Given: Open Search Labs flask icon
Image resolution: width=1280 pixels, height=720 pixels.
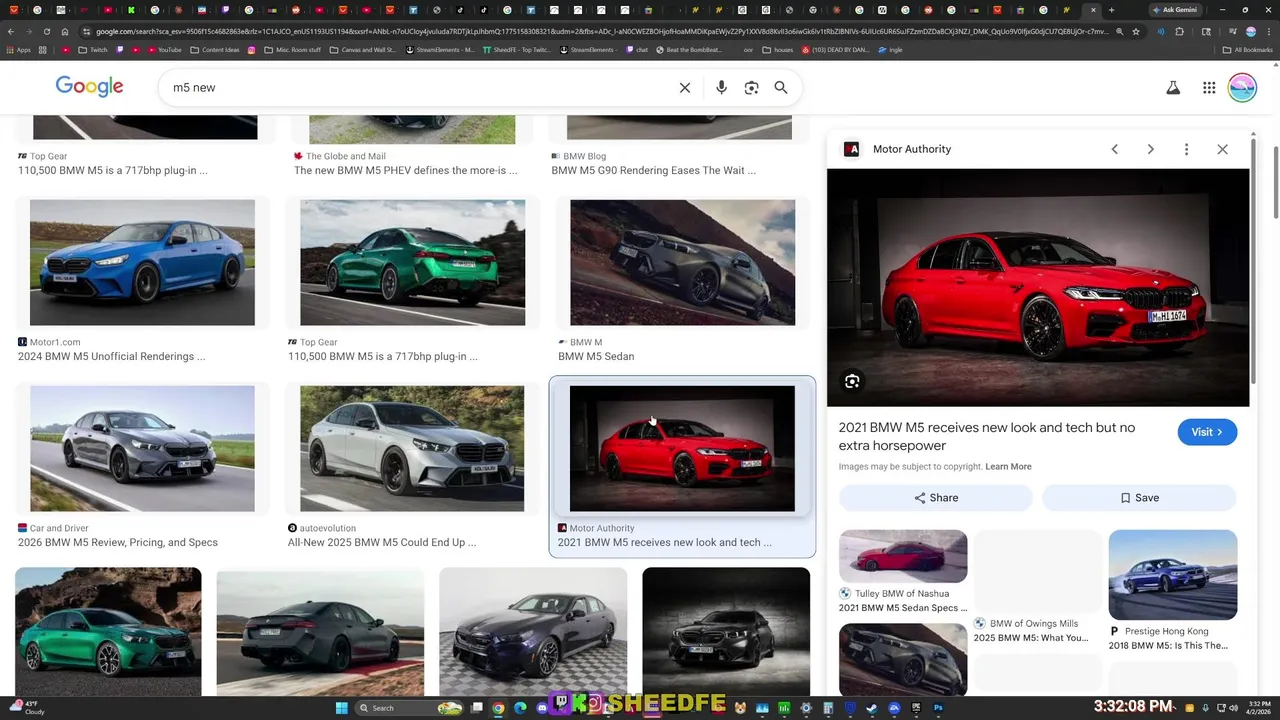Looking at the screenshot, I should (x=1173, y=88).
